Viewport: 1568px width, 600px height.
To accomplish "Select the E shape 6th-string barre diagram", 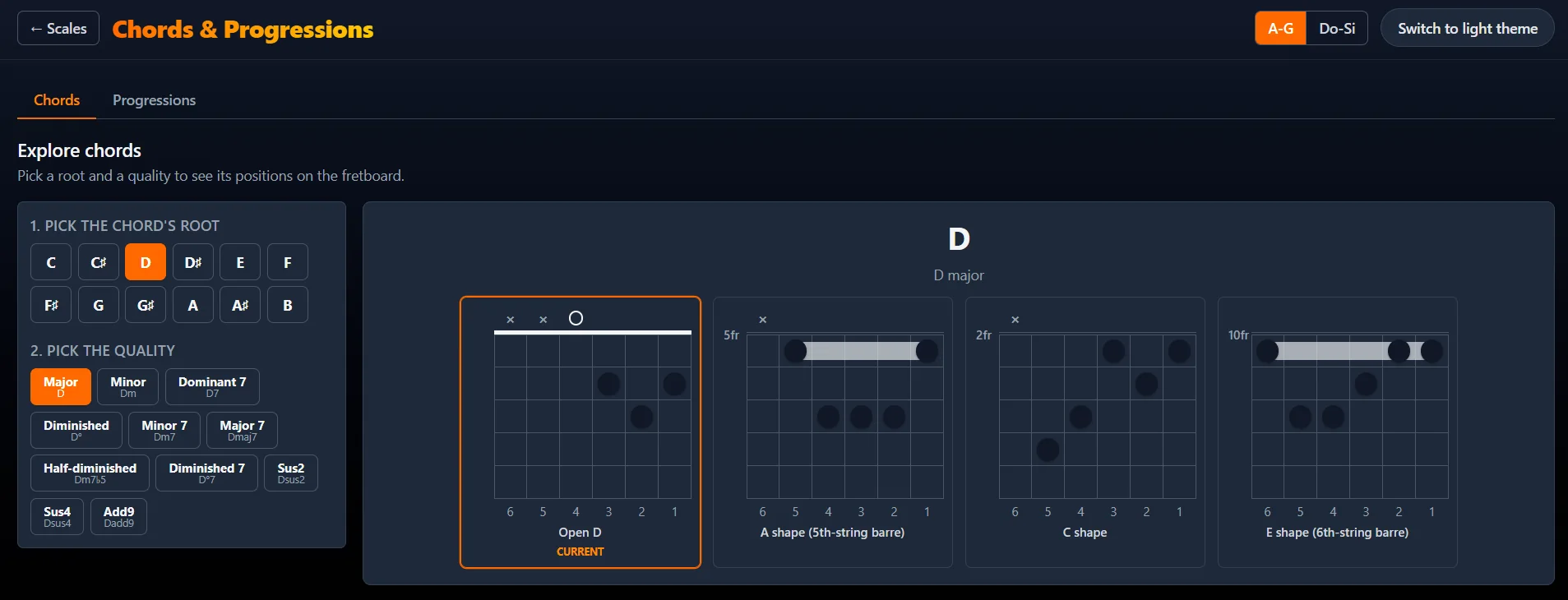I will (x=1338, y=432).
